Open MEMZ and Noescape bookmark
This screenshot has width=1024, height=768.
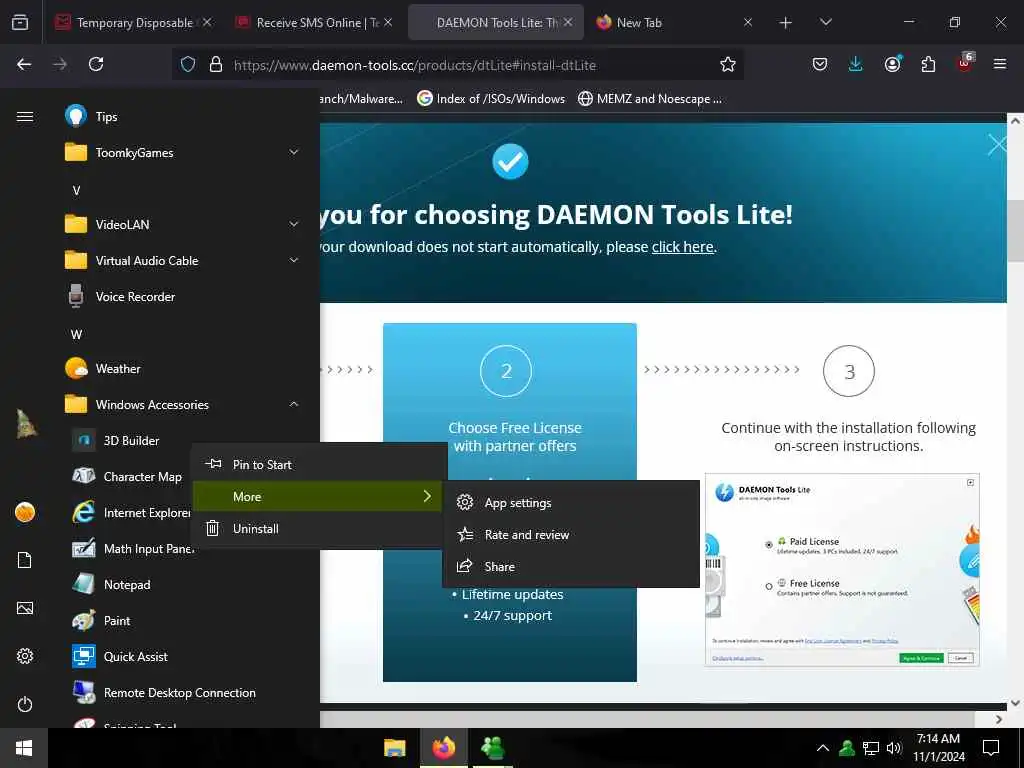650,99
